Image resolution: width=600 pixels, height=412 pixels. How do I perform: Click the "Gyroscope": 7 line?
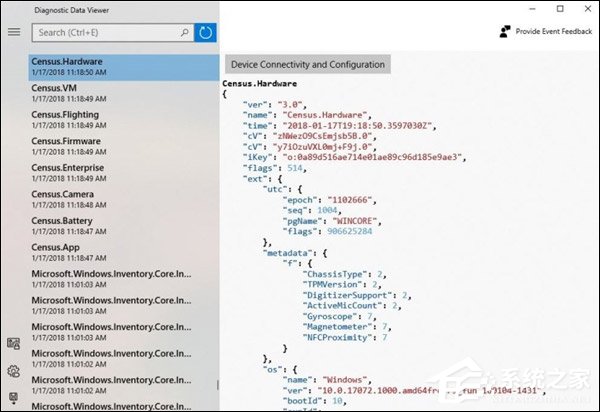point(339,316)
